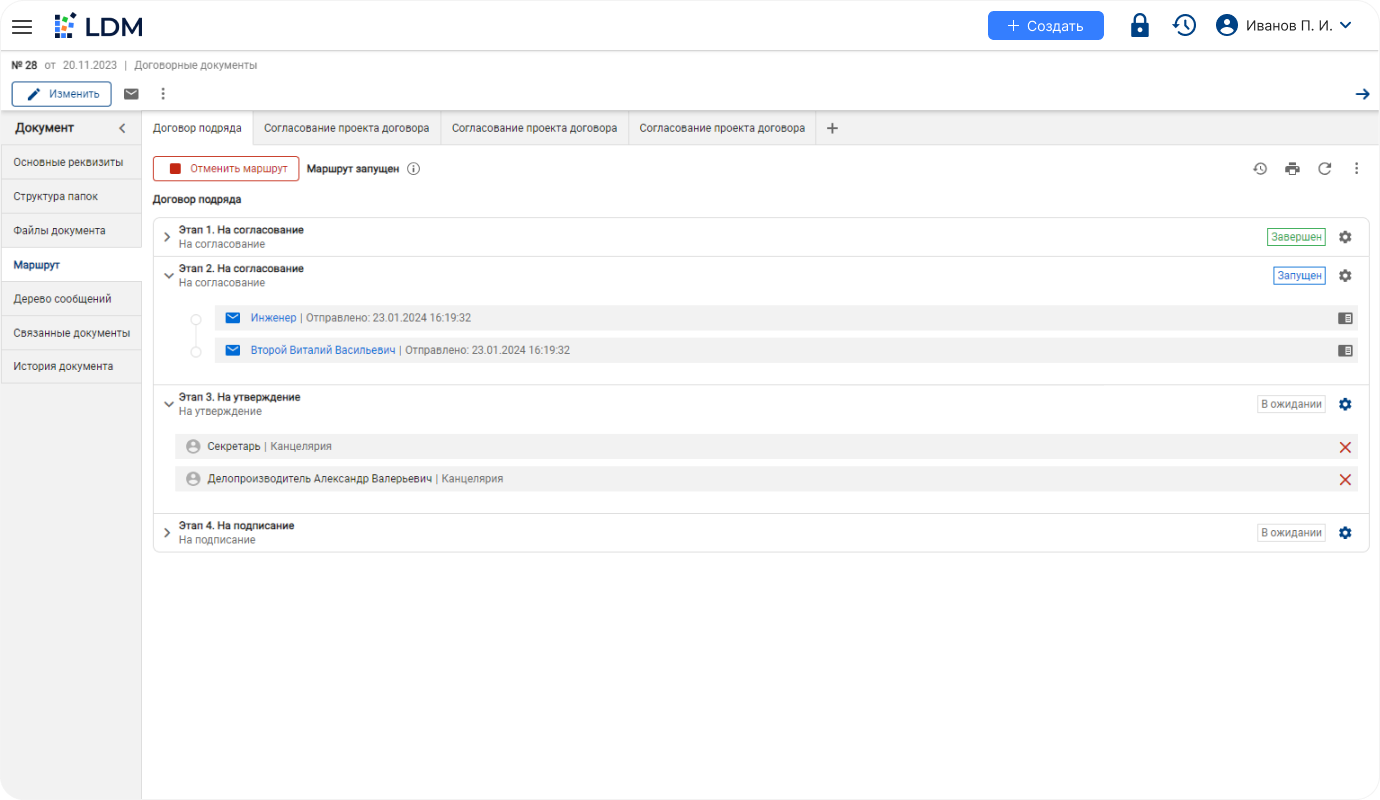1380x800 pixels.
Task: Show info icon beside Маршрут запущен
Action: [414, 169]
